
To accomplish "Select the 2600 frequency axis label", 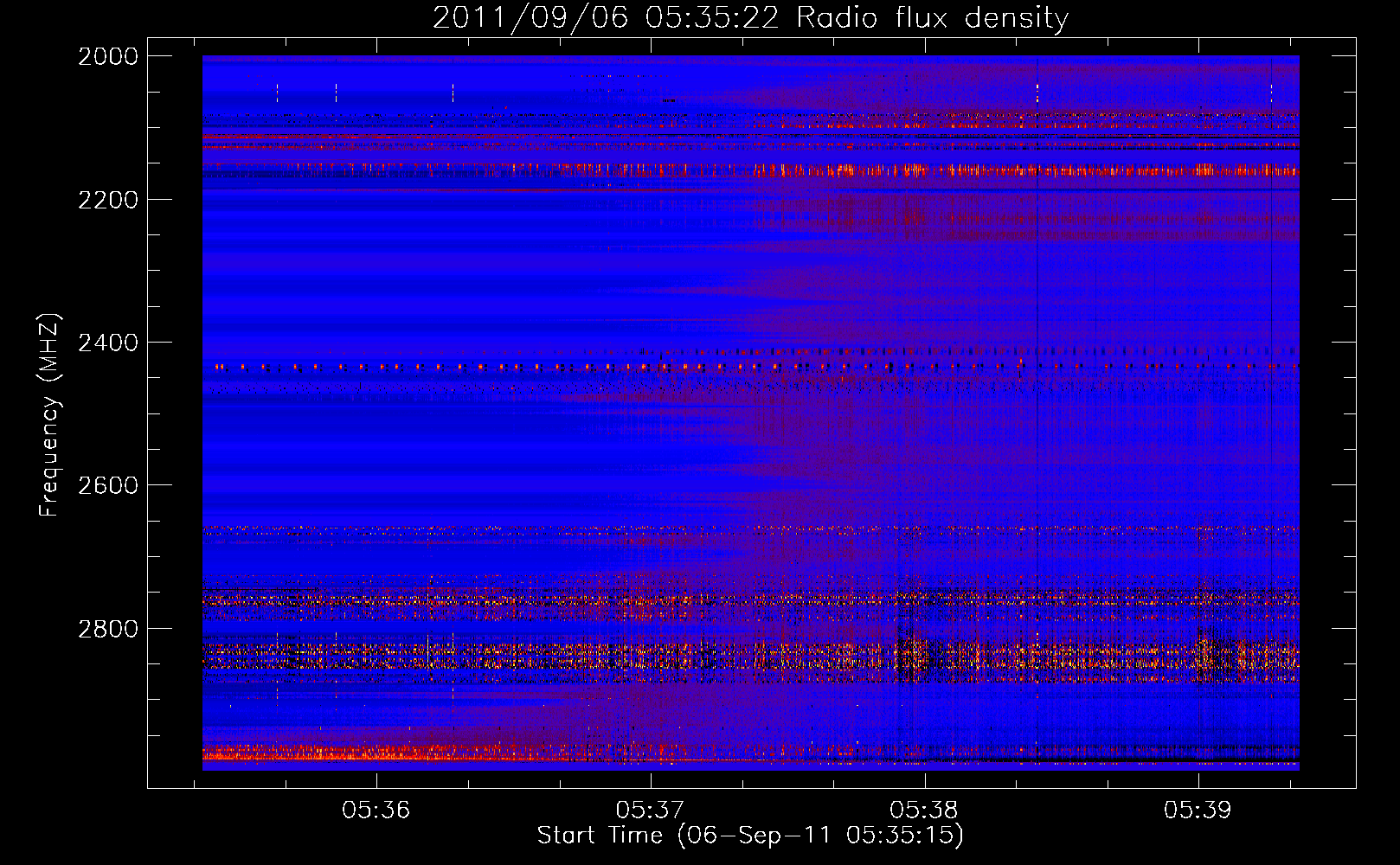I will (108, 485).
